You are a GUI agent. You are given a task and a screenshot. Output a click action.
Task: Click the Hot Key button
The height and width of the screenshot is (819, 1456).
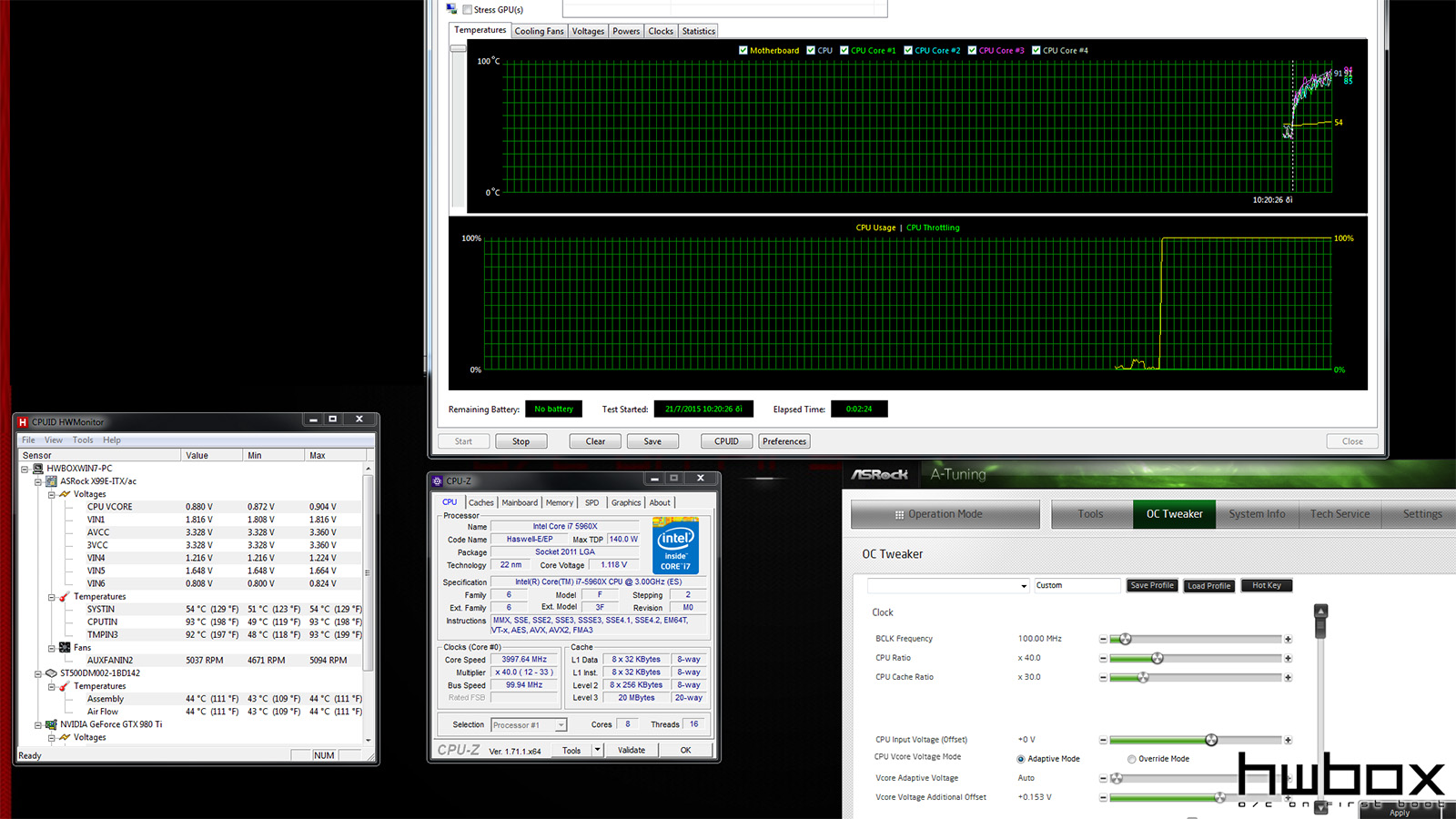(1267, 586)
